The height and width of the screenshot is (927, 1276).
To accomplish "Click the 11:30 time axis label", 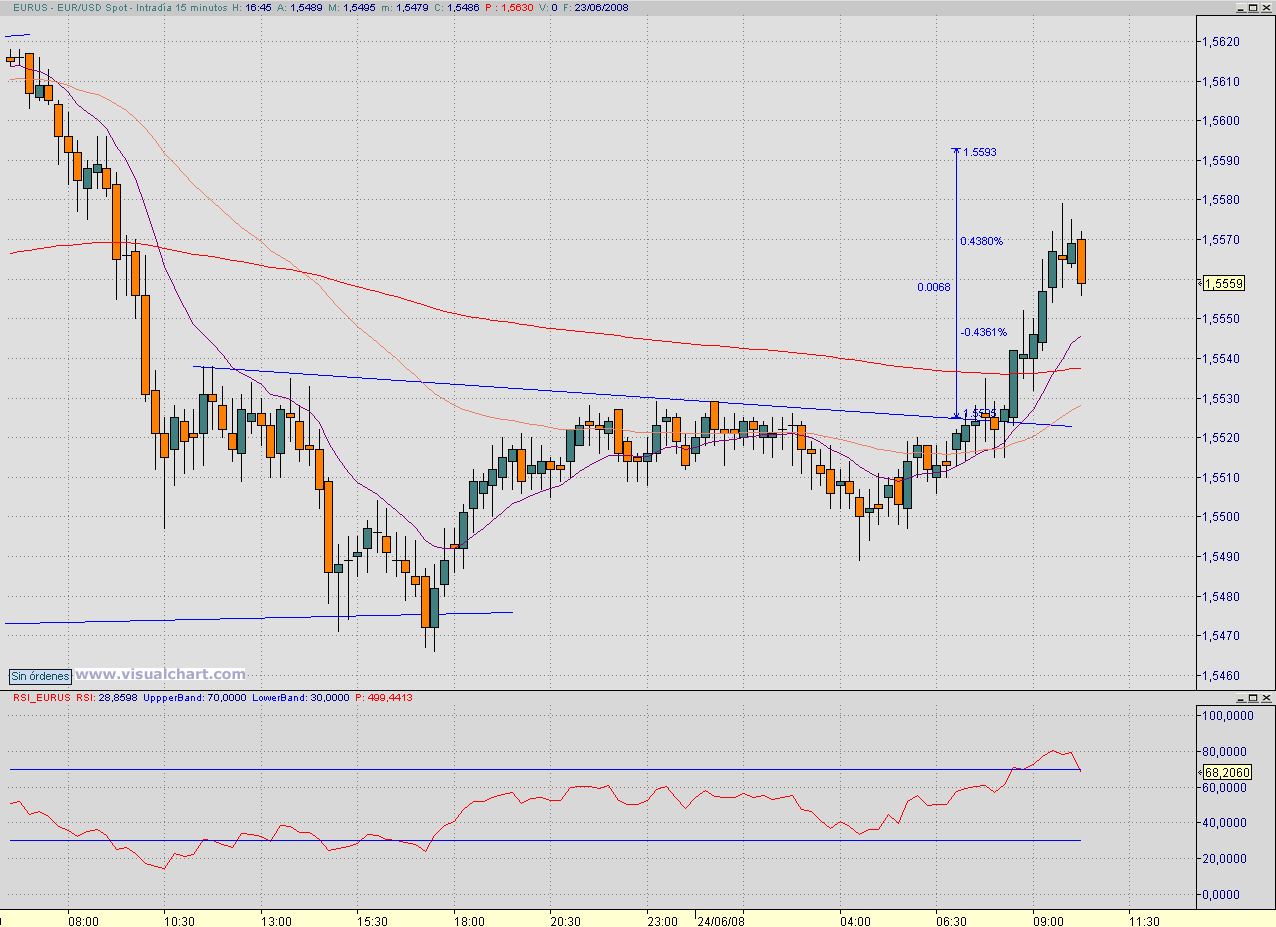I will tap(1144, 921).
